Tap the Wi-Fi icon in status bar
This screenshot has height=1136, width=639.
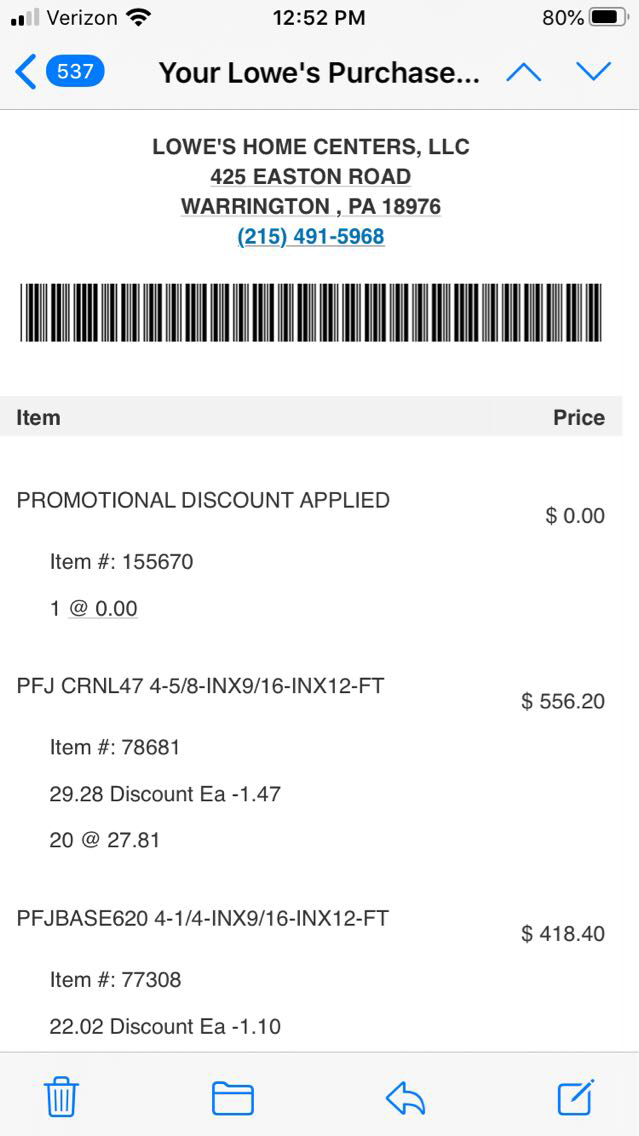pos(139,17)
